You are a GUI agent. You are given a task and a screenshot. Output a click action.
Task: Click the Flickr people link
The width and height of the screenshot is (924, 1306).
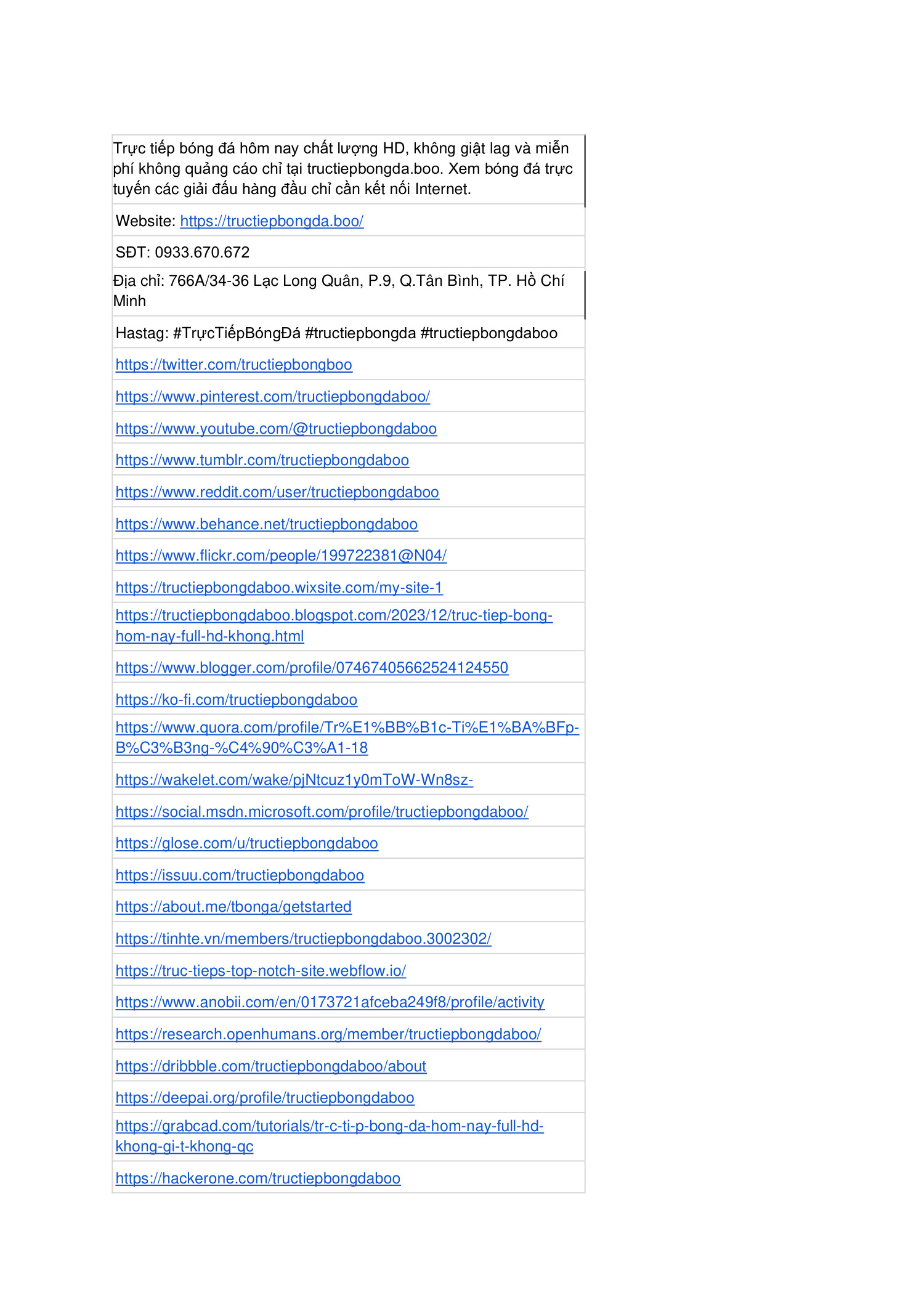pyautogui.click(x=281, y=556)
